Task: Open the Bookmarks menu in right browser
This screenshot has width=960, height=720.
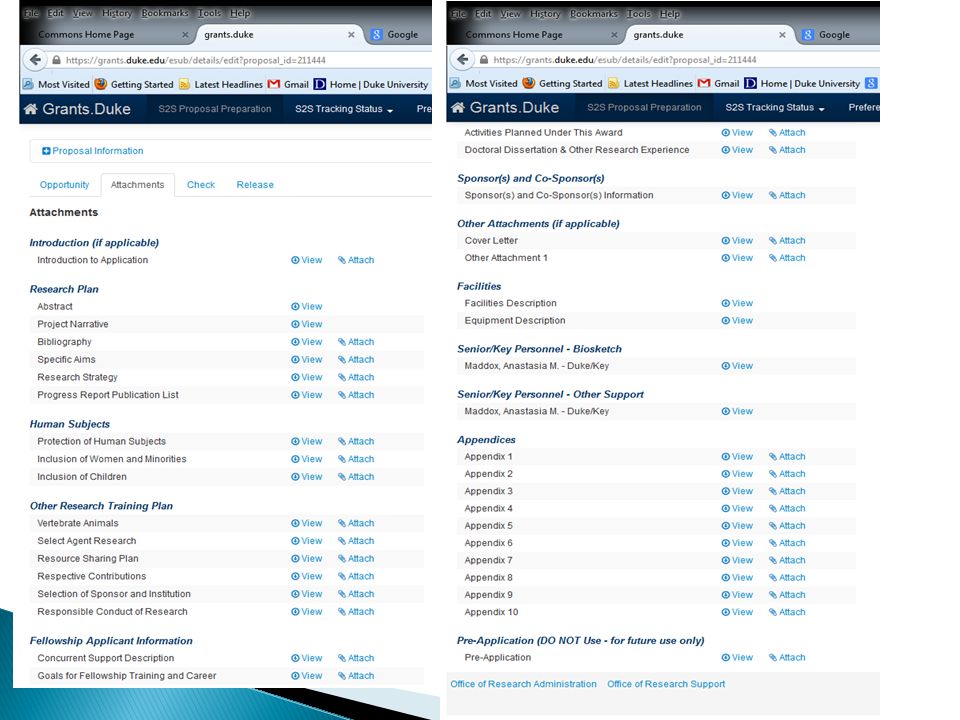Action: pyautogui.click(x=594, y=13)
